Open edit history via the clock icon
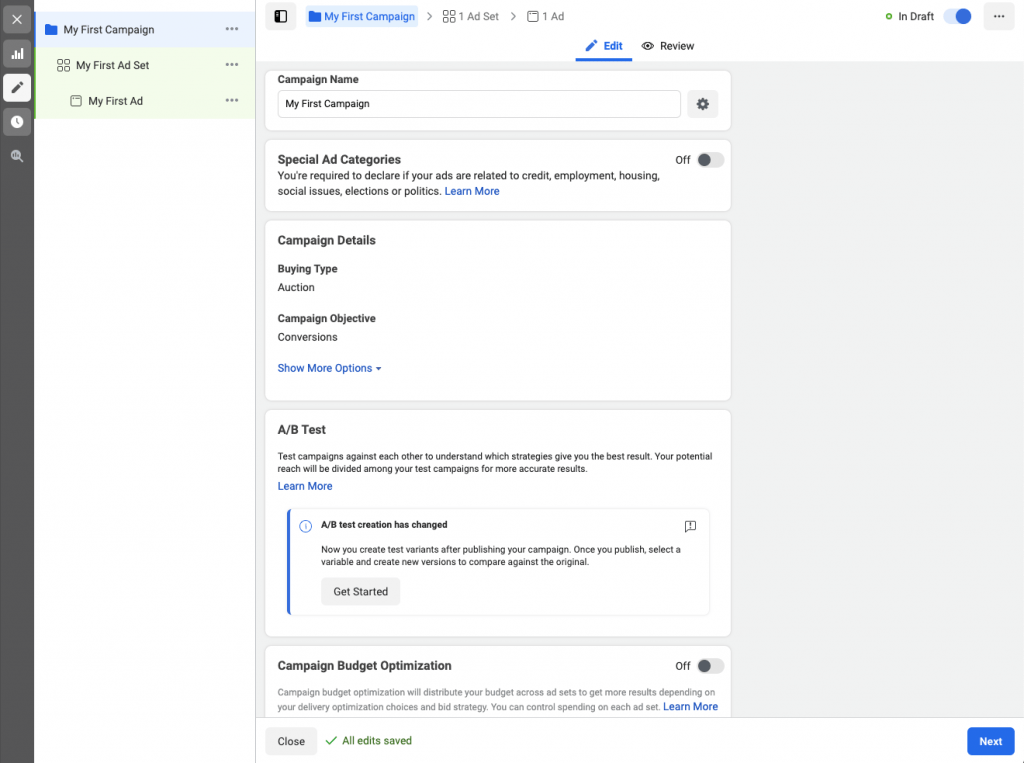Screen dimensions: 1024x763 16,121
